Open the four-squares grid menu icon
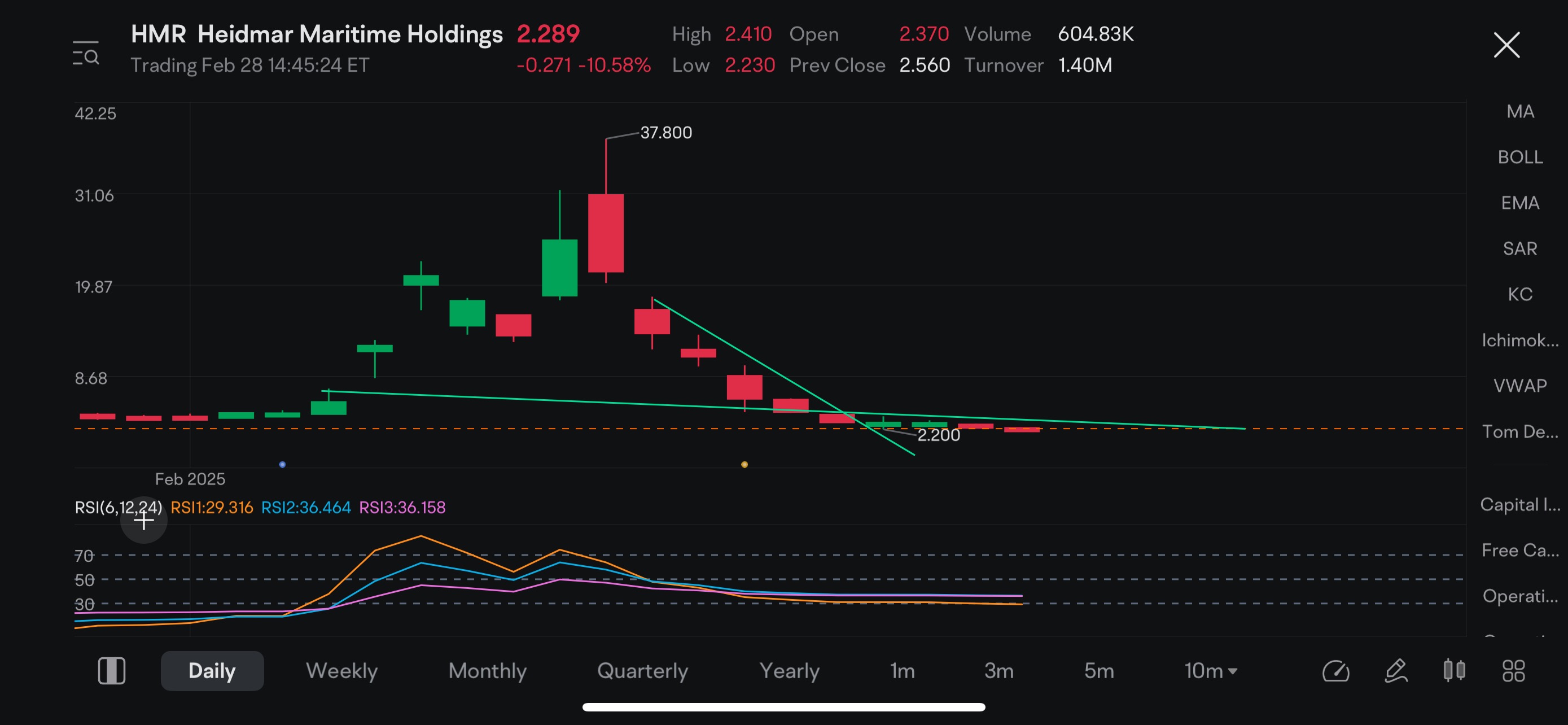This screenshot has height=725, width=1568. [1513, 671]
